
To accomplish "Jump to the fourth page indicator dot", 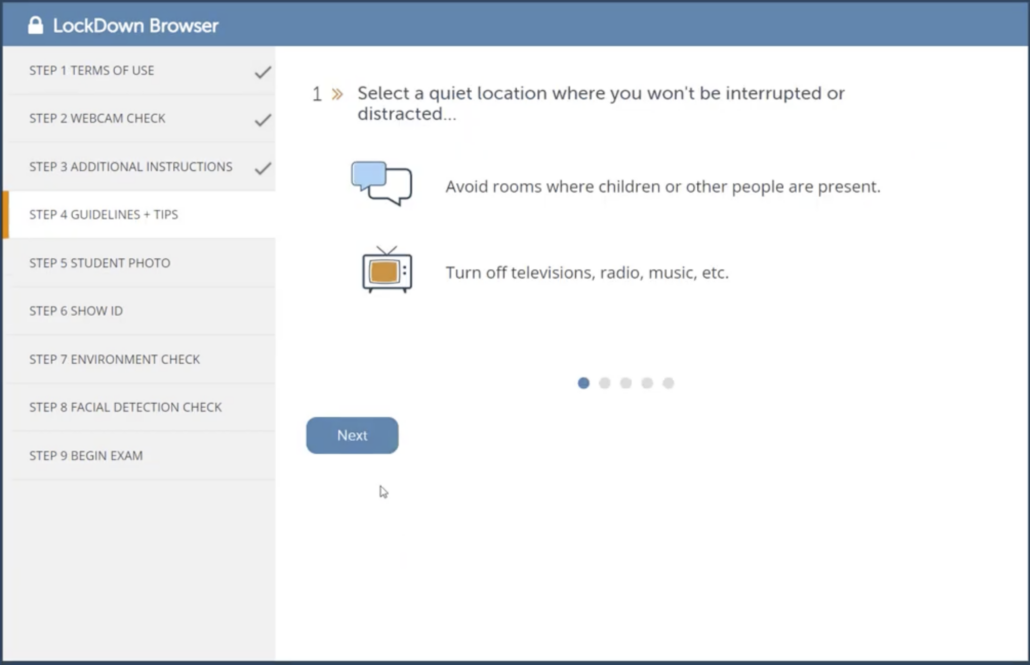I will pyautogui.click(x=647, y=382).
